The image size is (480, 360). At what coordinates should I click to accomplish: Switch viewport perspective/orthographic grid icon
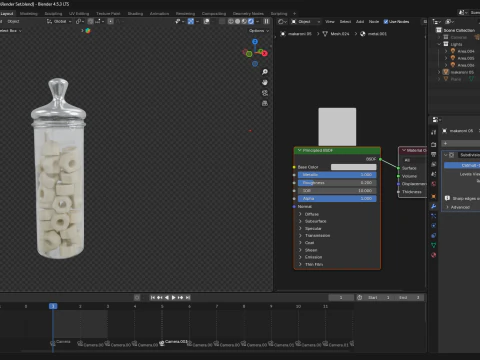coord(265,103)
